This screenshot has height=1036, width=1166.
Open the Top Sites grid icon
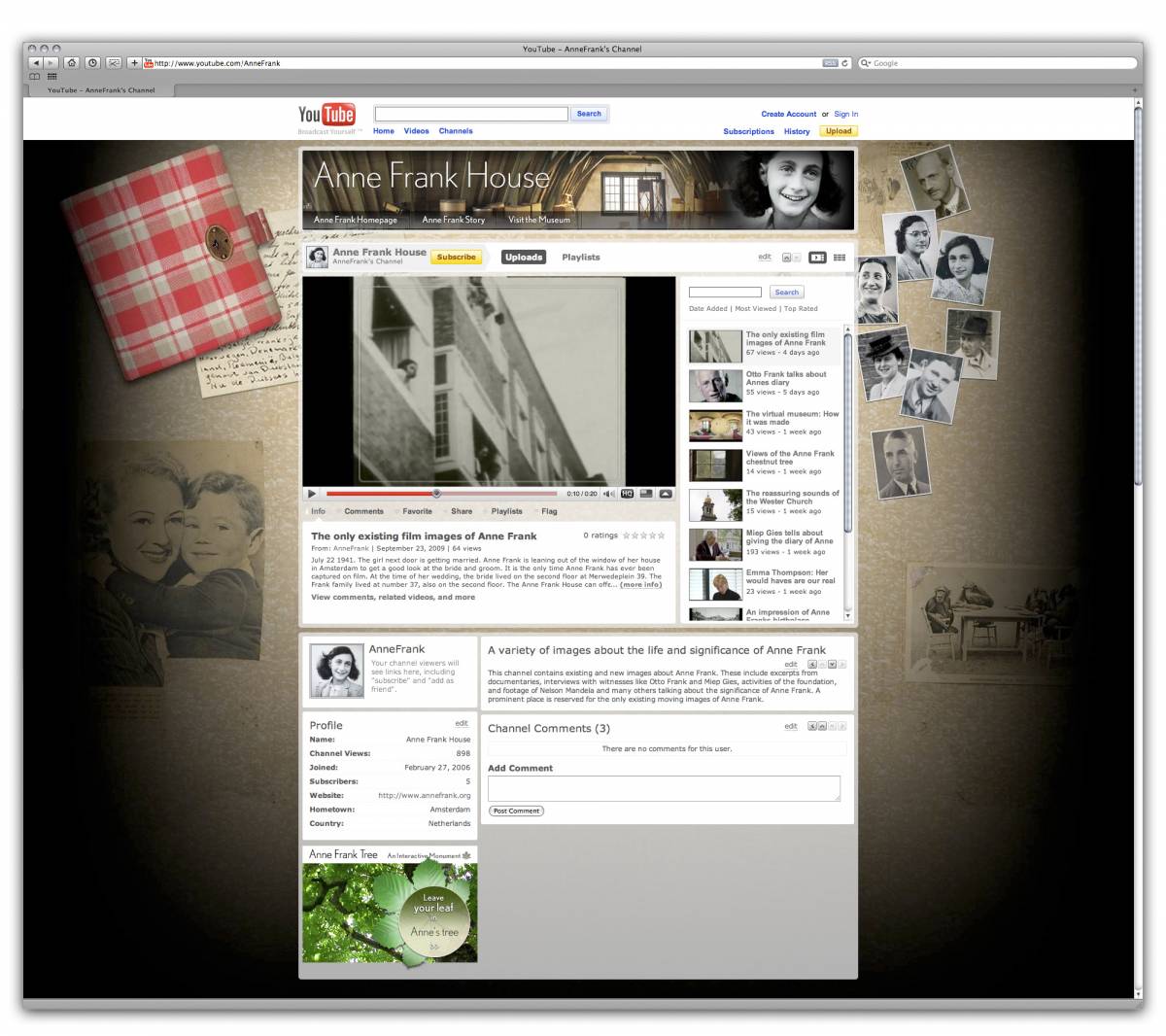point(51,76)
